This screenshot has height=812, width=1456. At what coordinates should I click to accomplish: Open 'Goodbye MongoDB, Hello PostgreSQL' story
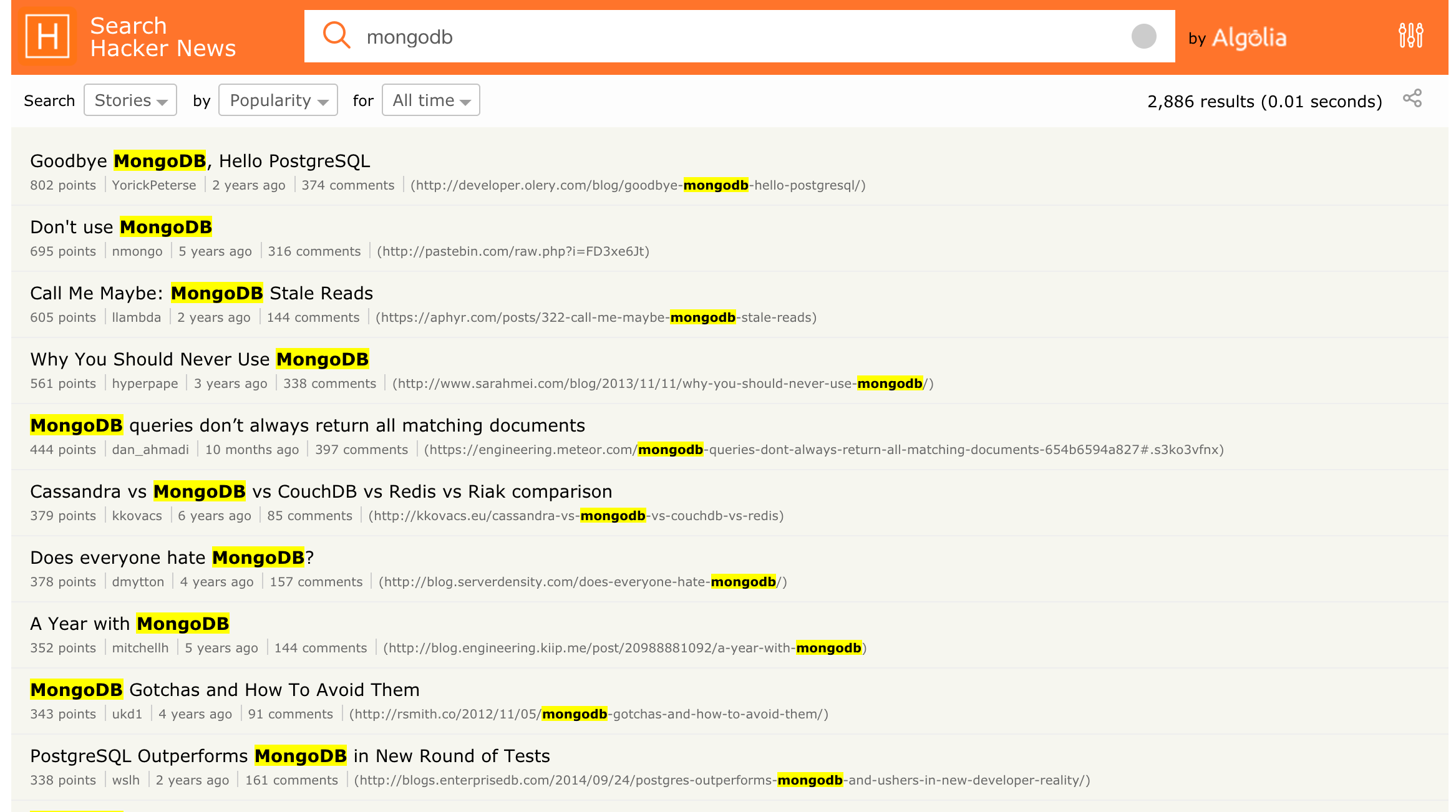[x=200, y=161]
